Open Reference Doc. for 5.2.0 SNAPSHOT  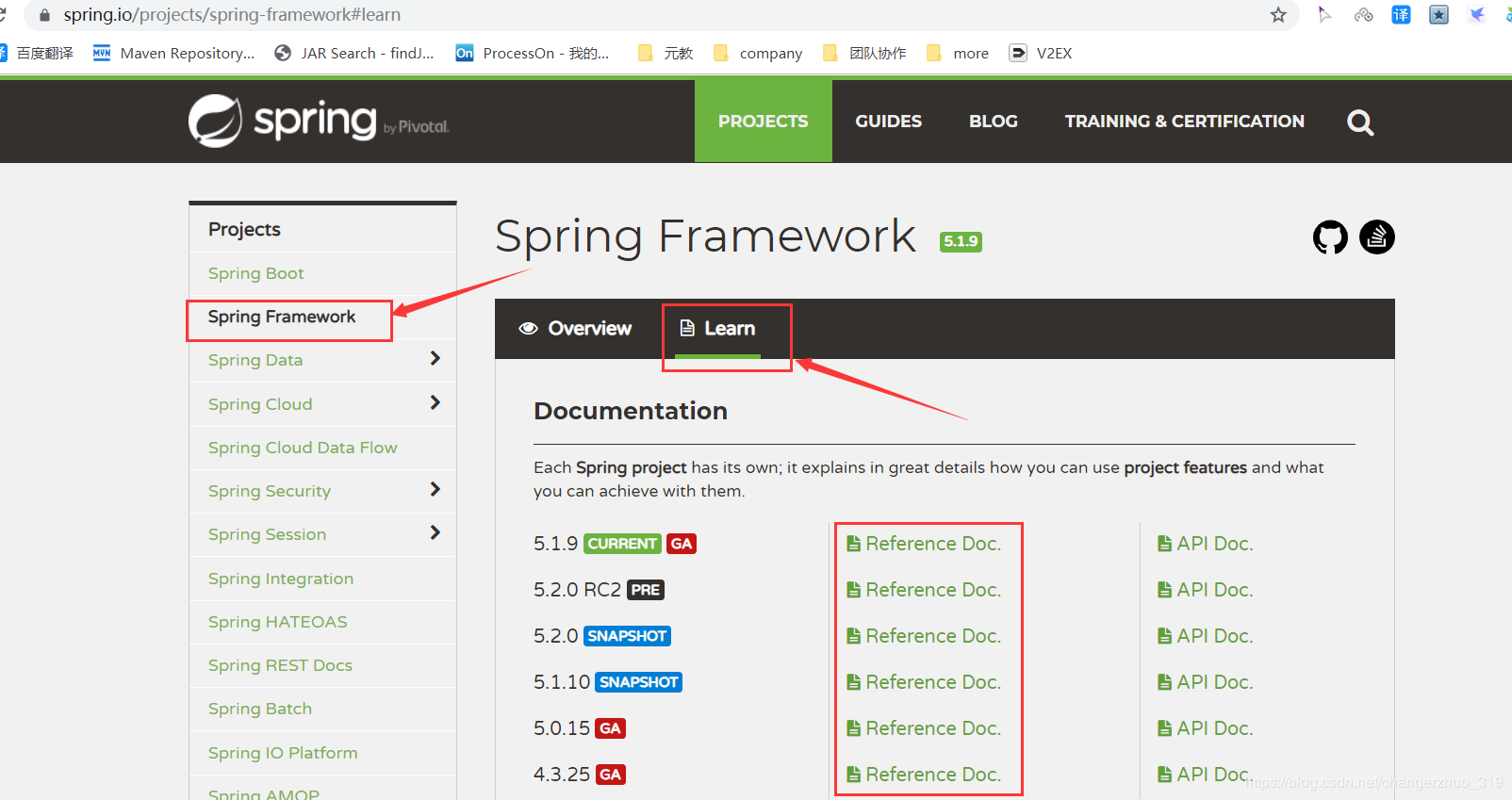pos(924,636)
